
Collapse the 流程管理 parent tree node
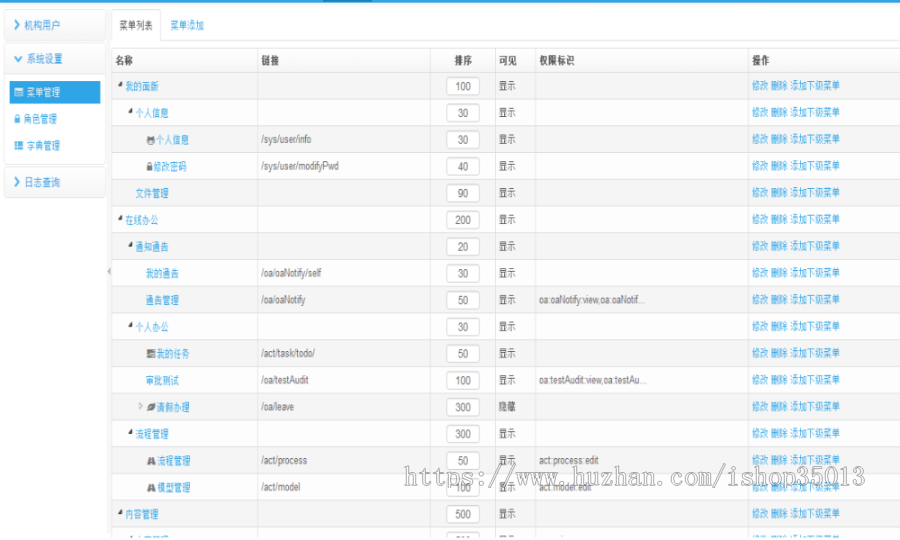tap(130, 432)
